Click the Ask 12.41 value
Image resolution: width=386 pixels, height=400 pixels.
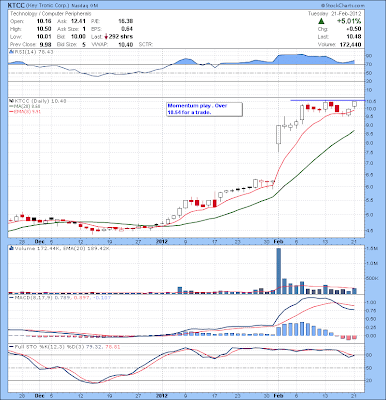pos(79,21)
